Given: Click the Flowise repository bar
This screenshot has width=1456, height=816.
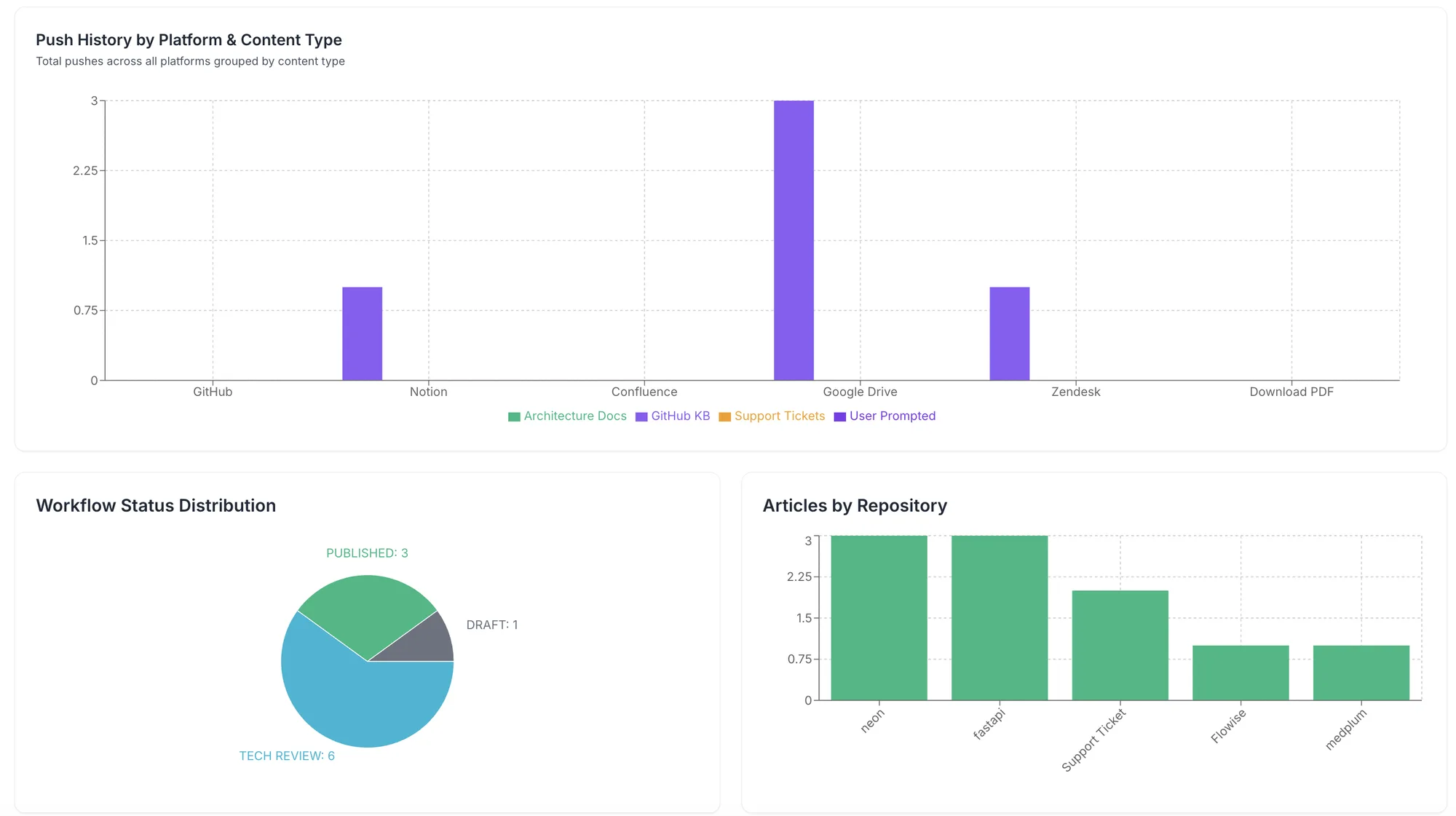Looking at the screenshot, I should point(1241,673).
